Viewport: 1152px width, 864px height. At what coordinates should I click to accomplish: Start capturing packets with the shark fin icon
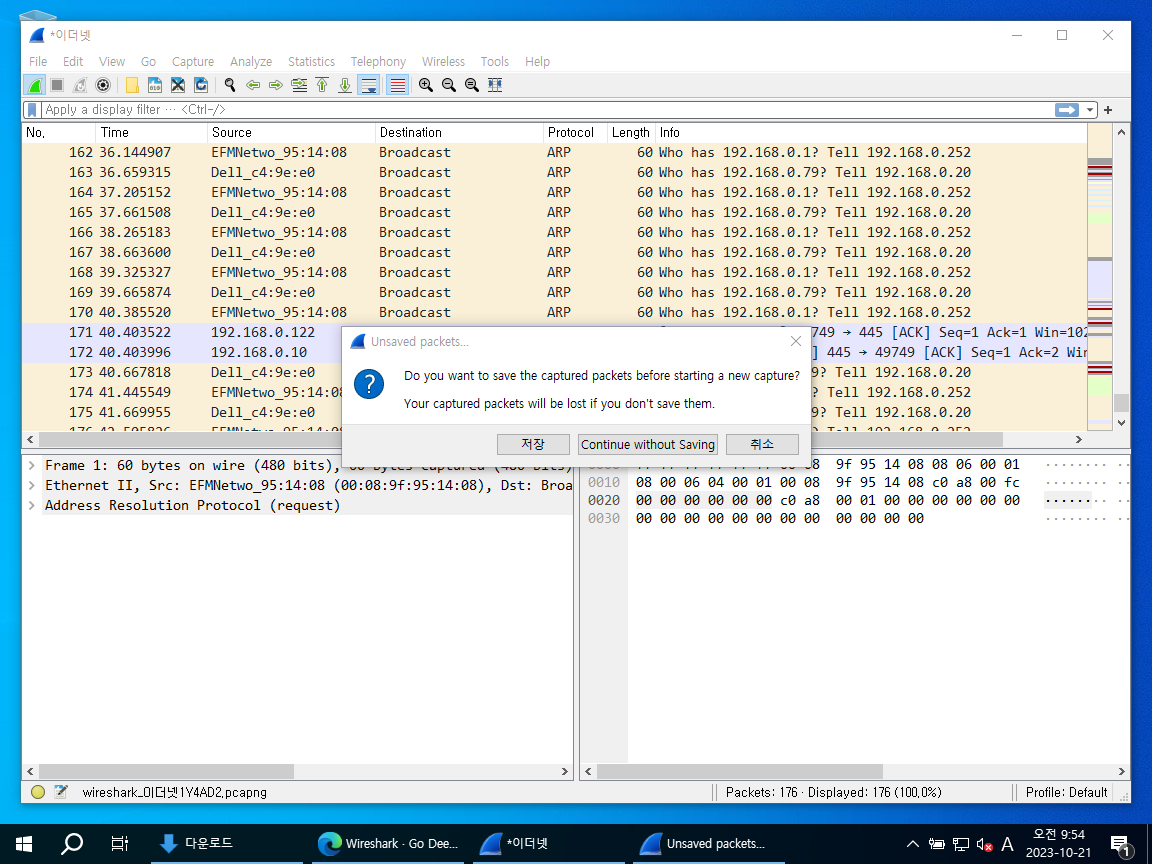pyautogui.click(x=35, y=85)
